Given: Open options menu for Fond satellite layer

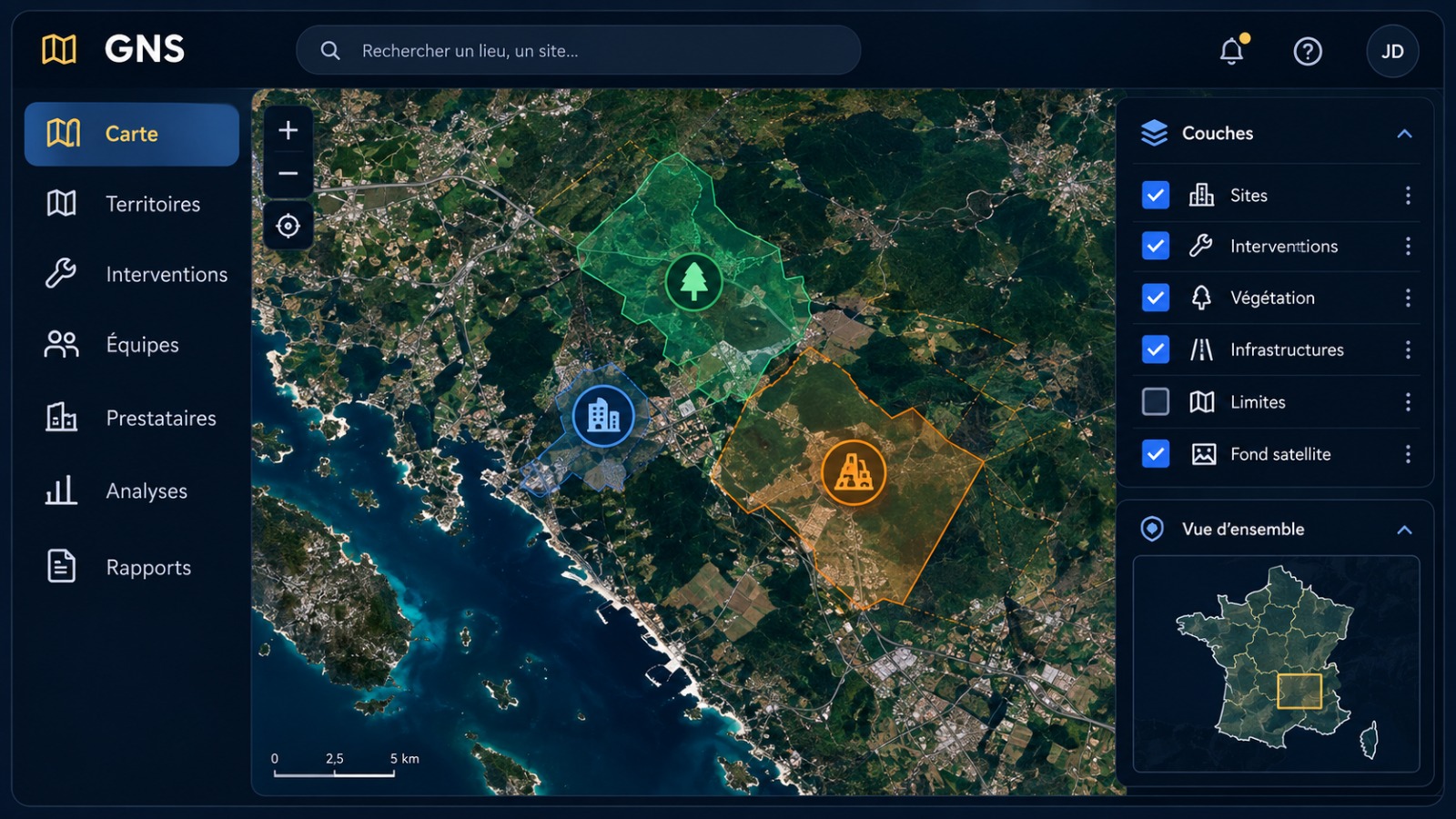Looking at the screenshot, I should (1408, 453).
